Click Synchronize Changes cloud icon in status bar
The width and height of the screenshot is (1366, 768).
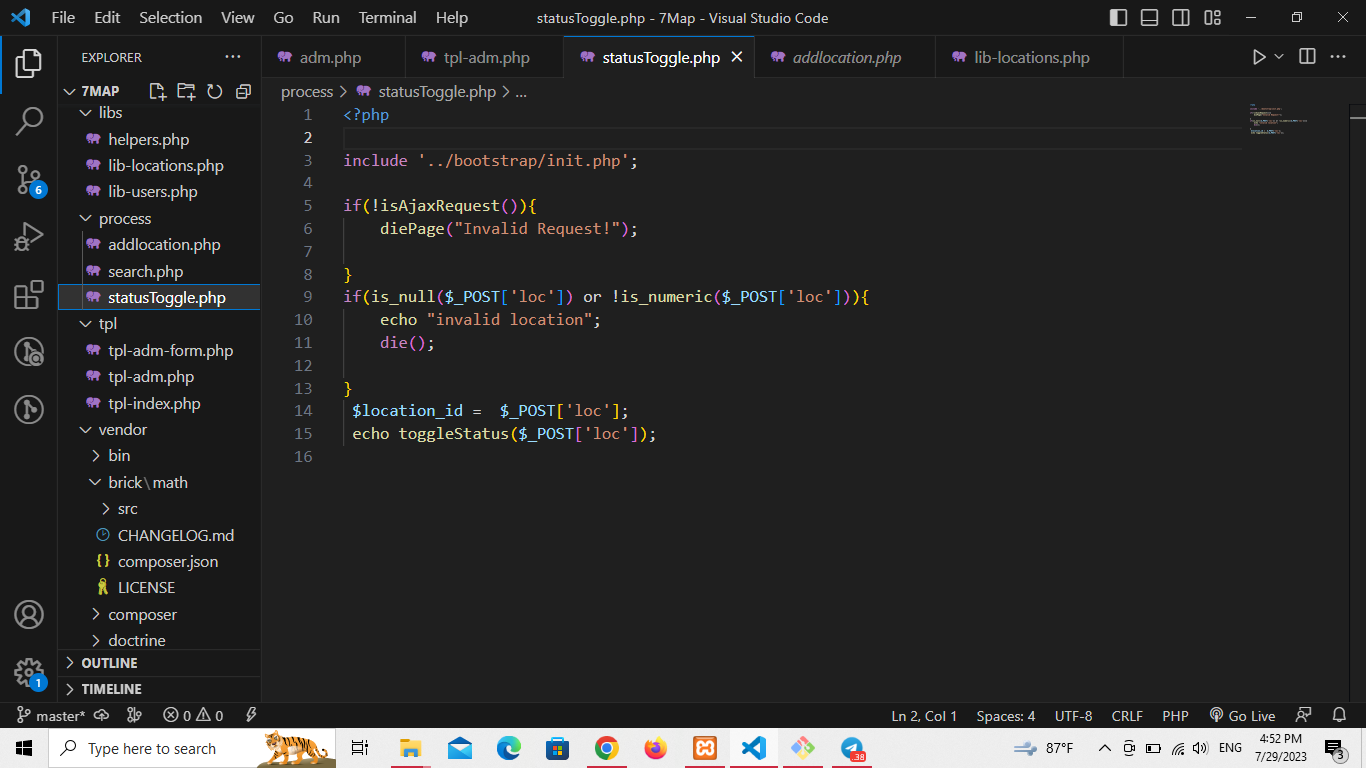point(101,716)
